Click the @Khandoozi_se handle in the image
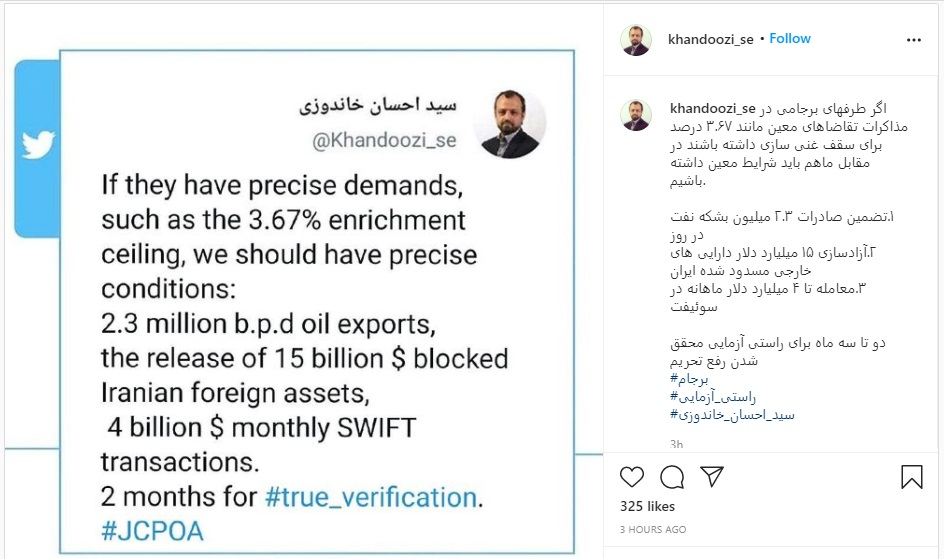The image size is (944, 559). 385,141
